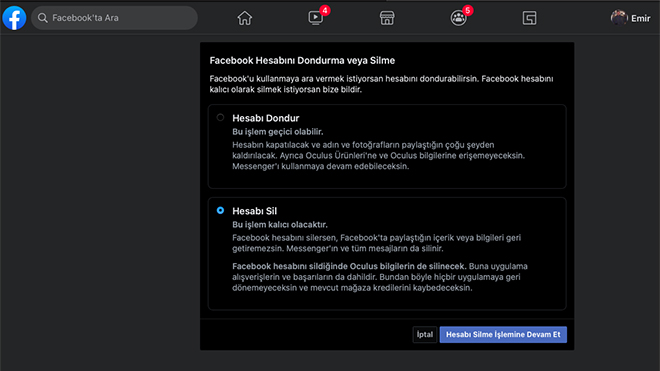Screen dimensions: 660x371
Task: Open the Watch video icon
Action: pos(315,18)
